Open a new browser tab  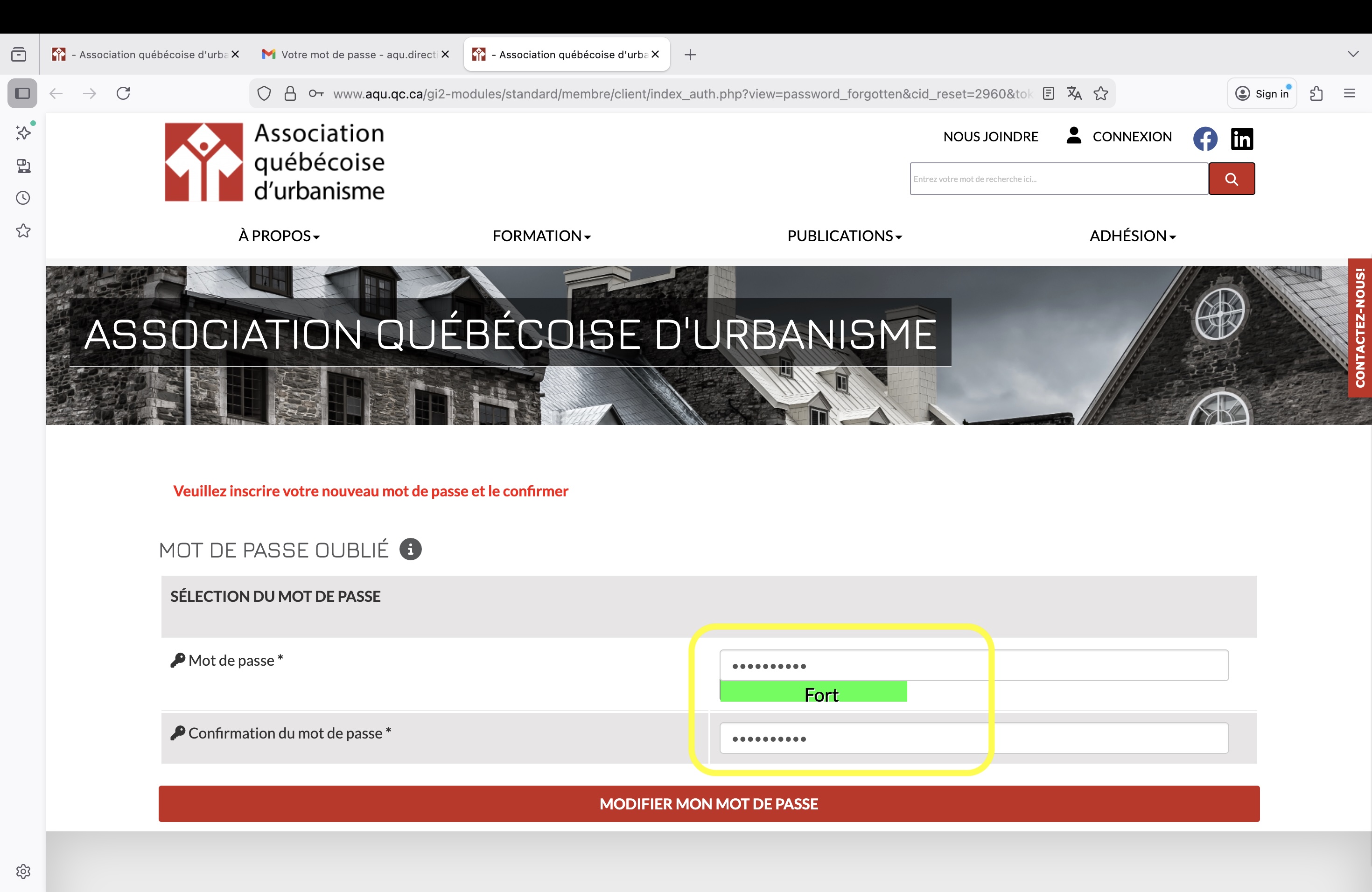pyautogui.click(x=690, y=55)
